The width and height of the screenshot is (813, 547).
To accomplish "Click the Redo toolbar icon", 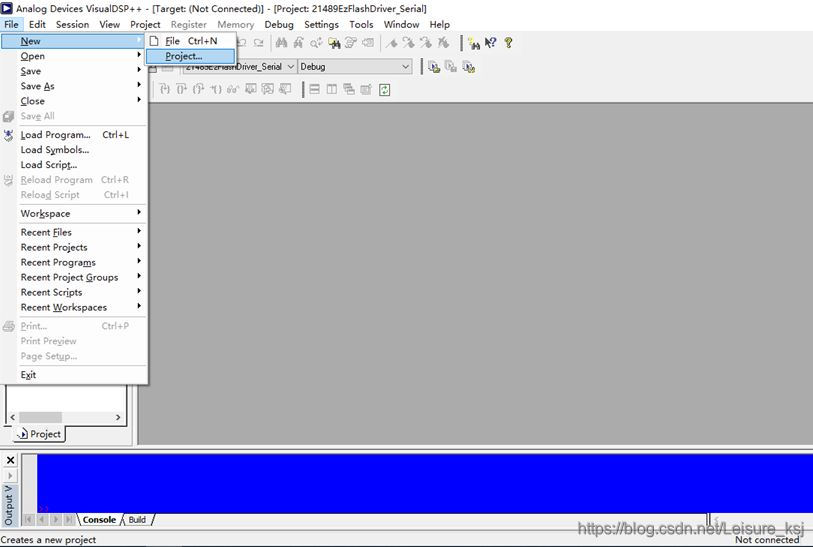I will [258, 43].
